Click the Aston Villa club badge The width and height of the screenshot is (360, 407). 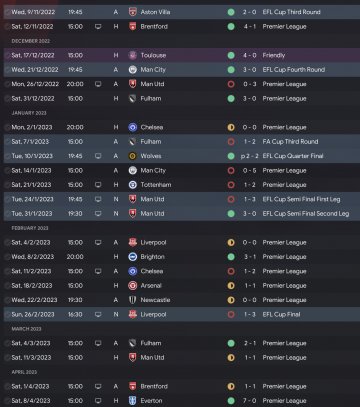coord(133,12)
